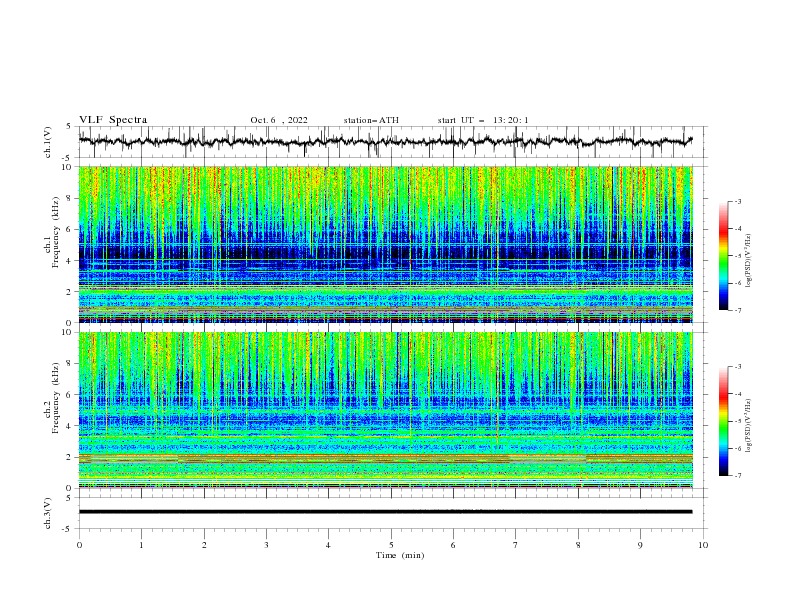
Task: Click time axis tick label '9'
Action: [x=640, y=545]
